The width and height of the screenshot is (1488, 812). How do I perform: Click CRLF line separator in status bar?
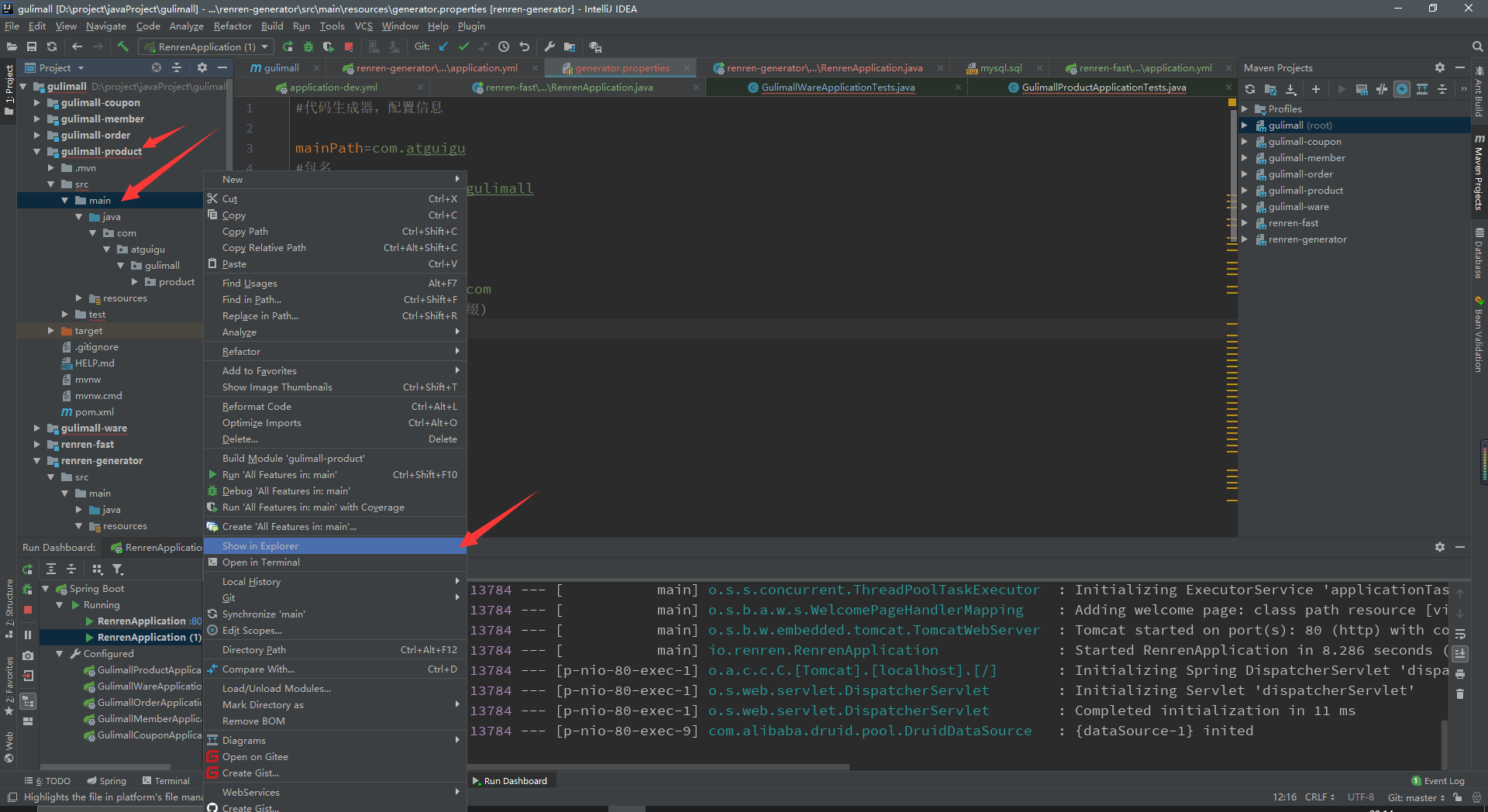click(x=1319, y=797)
